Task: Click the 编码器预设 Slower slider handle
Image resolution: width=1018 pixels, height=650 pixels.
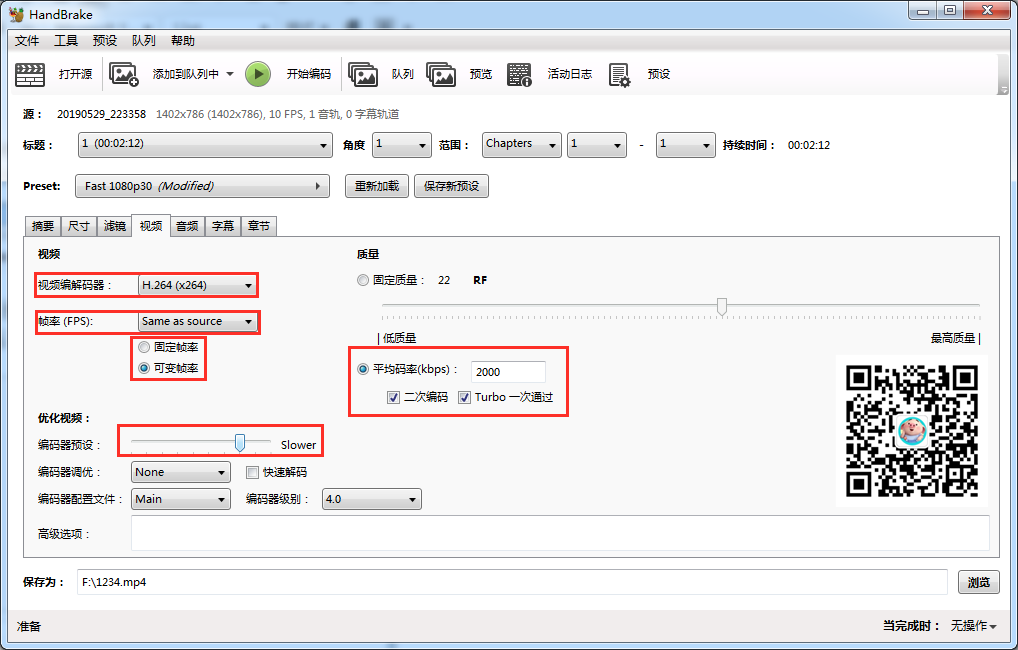Action: pos(240,443)
